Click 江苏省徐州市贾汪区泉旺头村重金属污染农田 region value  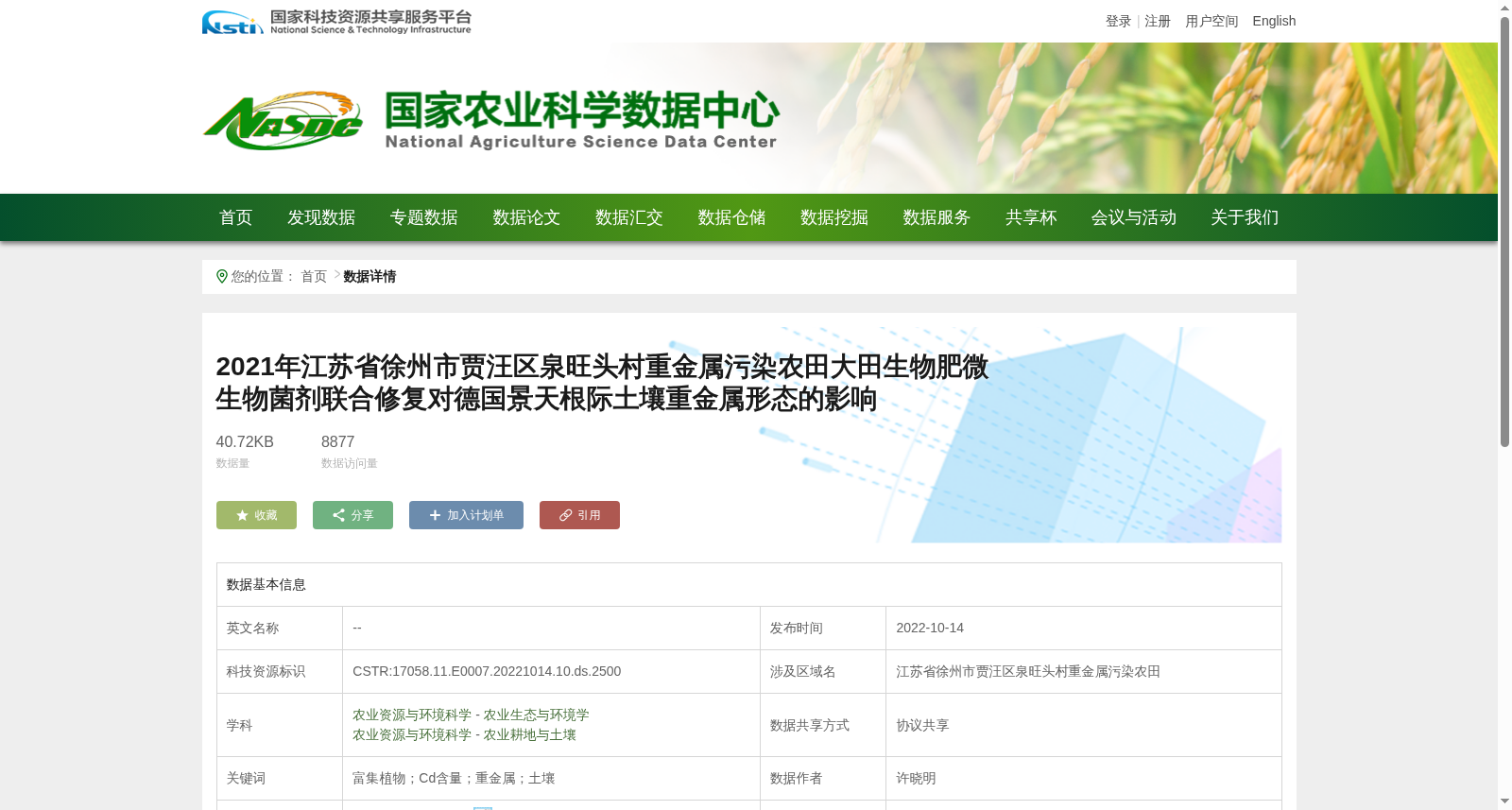click(x=1028, y=672)
